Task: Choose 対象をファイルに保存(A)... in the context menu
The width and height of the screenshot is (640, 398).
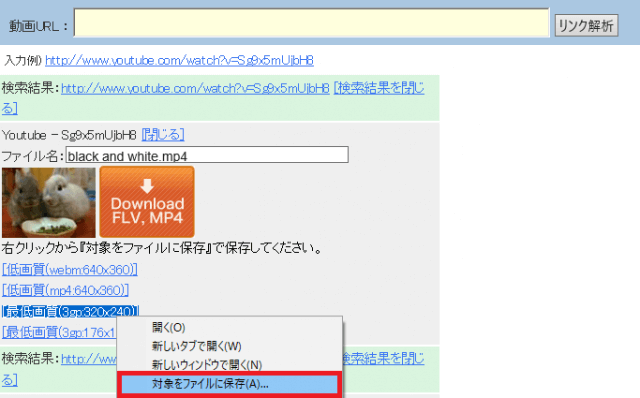Action: (x=229, y=384)
